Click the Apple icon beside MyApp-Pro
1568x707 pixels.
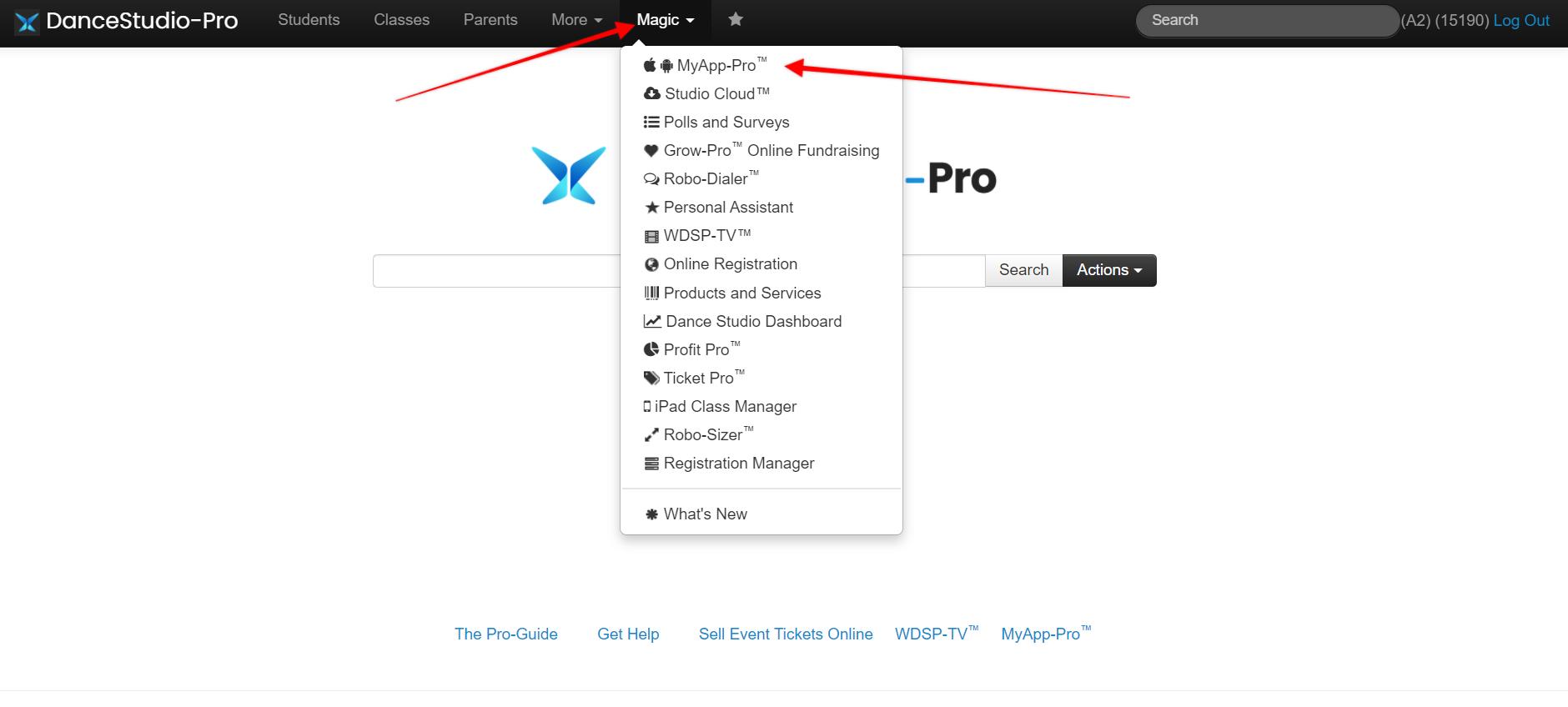click(650, 65)
